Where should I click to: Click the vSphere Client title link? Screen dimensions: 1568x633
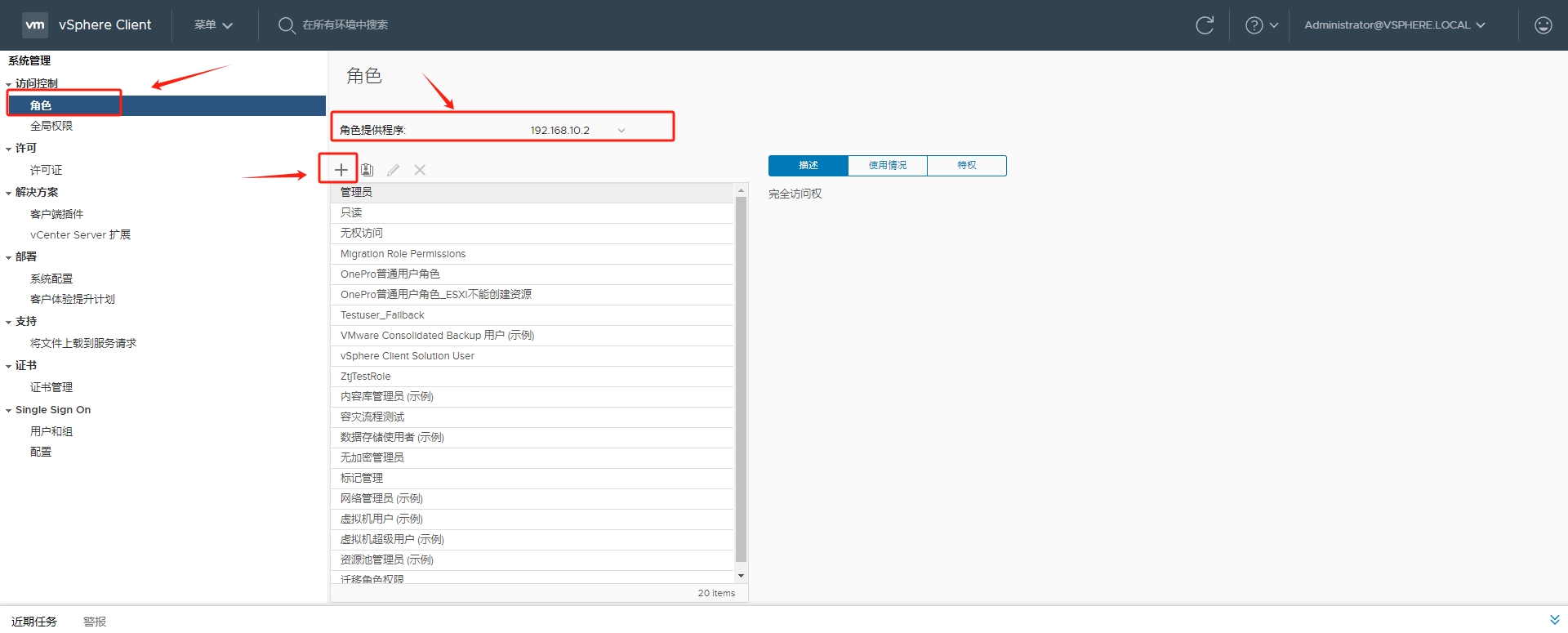tap(105, 25)
